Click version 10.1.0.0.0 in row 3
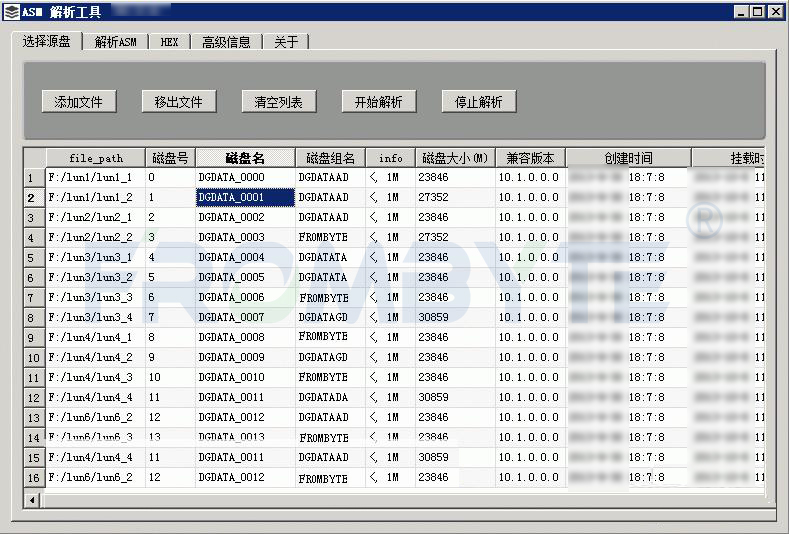The height and width of the screenshot is (534, 789). [530, 217]
